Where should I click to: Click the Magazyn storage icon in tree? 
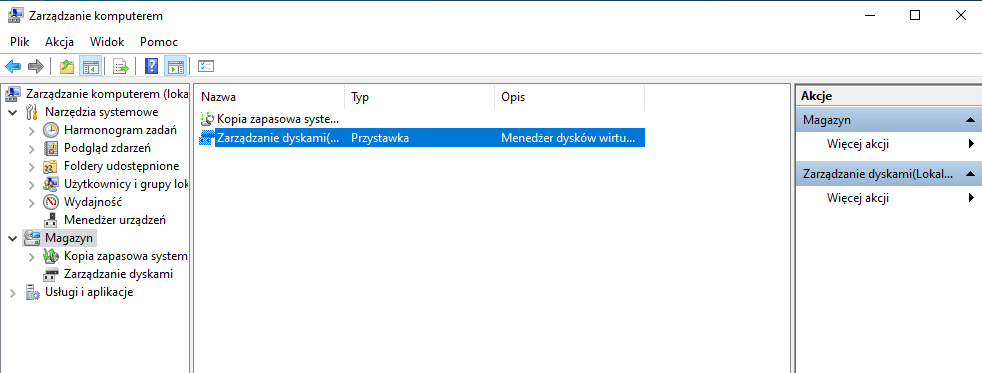pyautogui.click(x=31, y=238)
